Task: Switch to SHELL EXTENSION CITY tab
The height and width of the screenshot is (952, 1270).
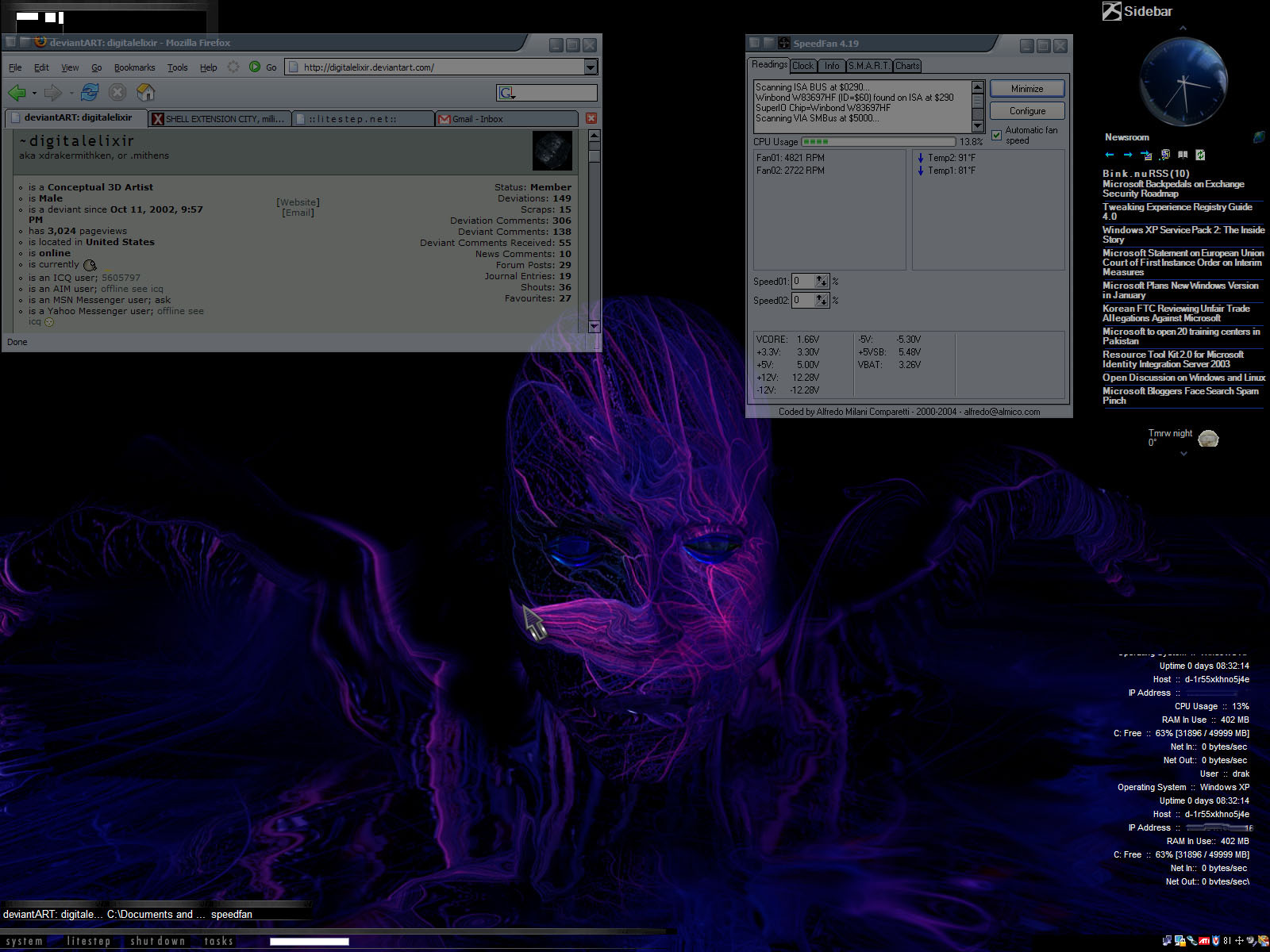Action: (x=220, y=119)
